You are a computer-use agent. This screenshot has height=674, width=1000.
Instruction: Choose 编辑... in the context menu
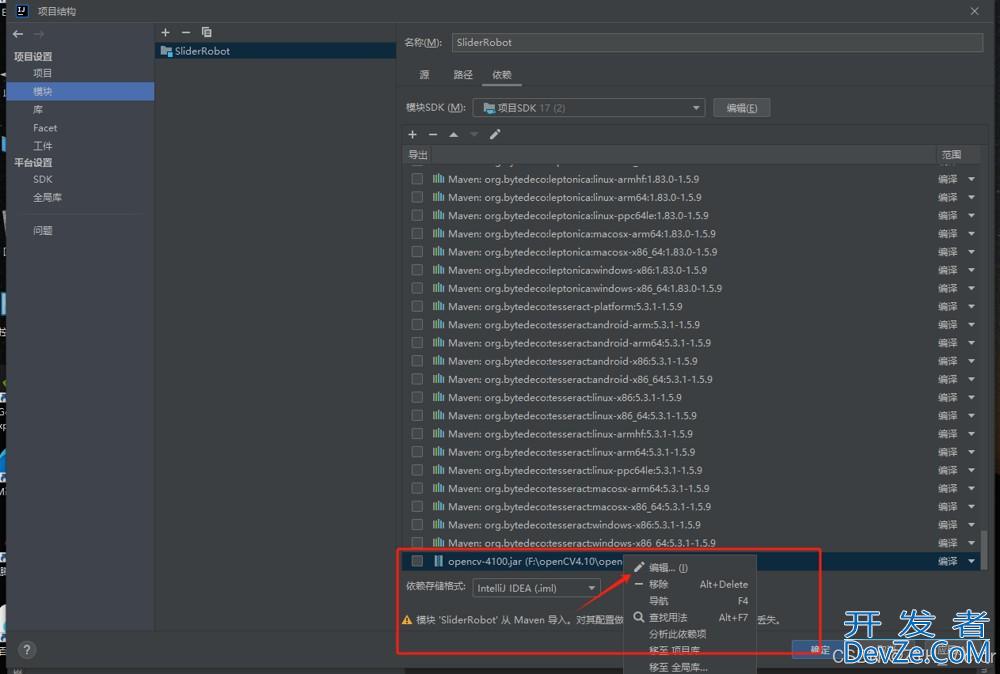coord(690,568)
